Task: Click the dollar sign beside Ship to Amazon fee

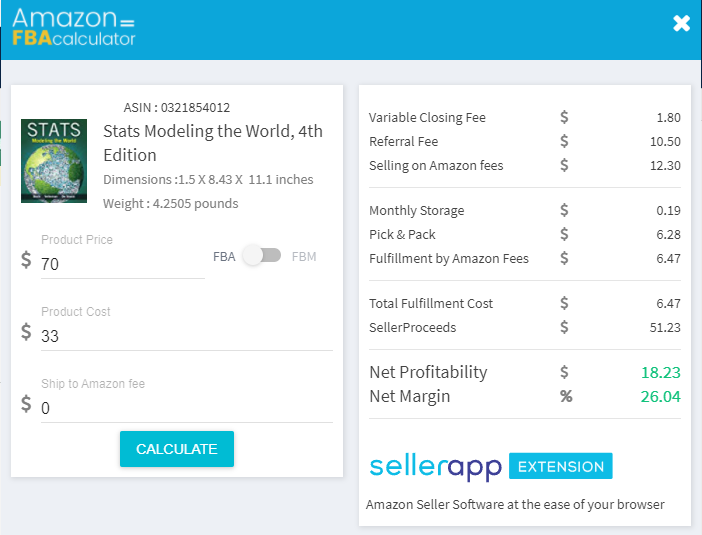Action: 26,404
